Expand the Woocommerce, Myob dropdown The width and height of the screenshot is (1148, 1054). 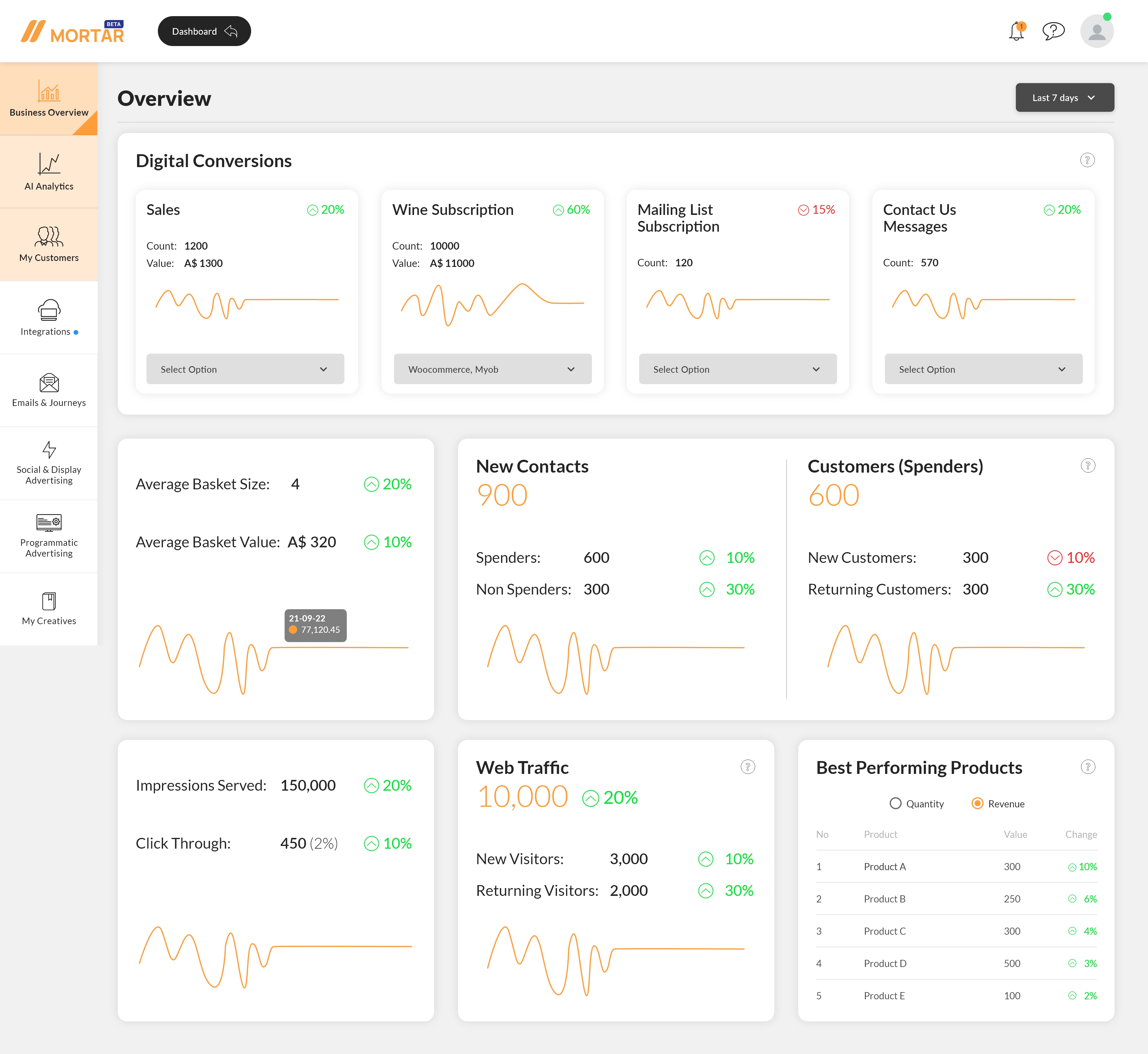pos(492,369)
